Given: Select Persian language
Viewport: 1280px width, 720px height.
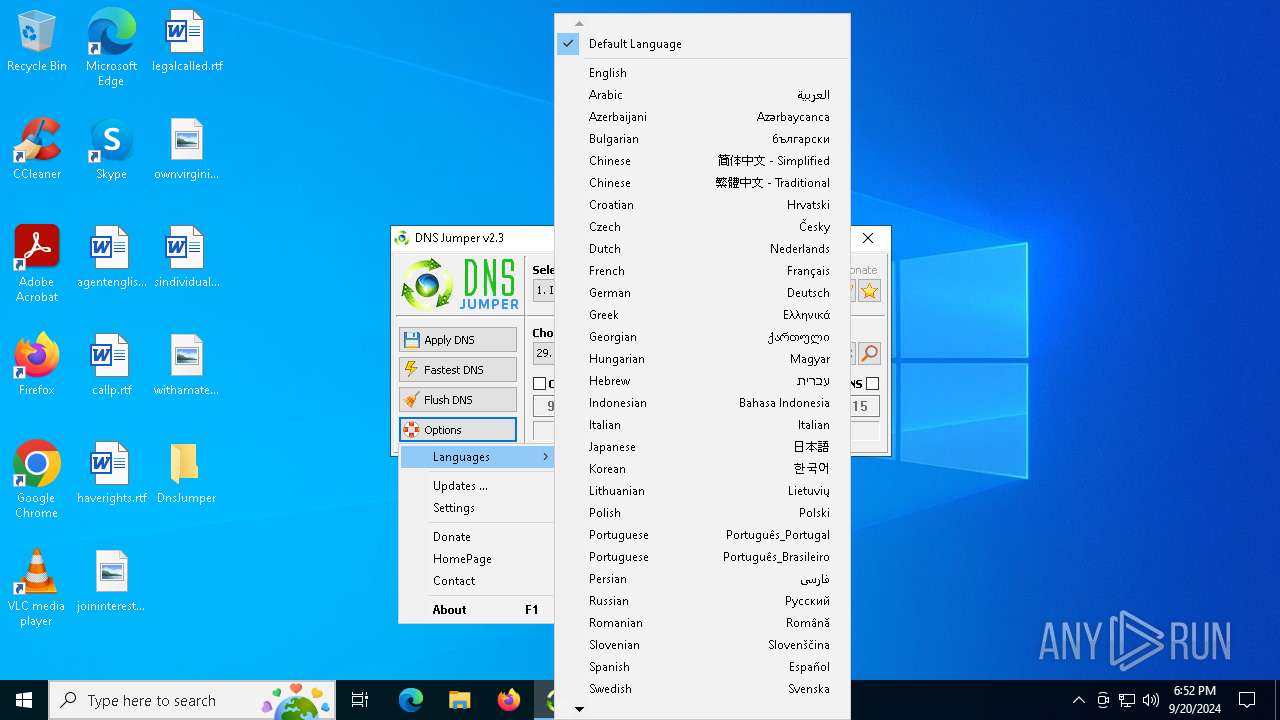Looking at the screenshot, I should coord(702,579).
